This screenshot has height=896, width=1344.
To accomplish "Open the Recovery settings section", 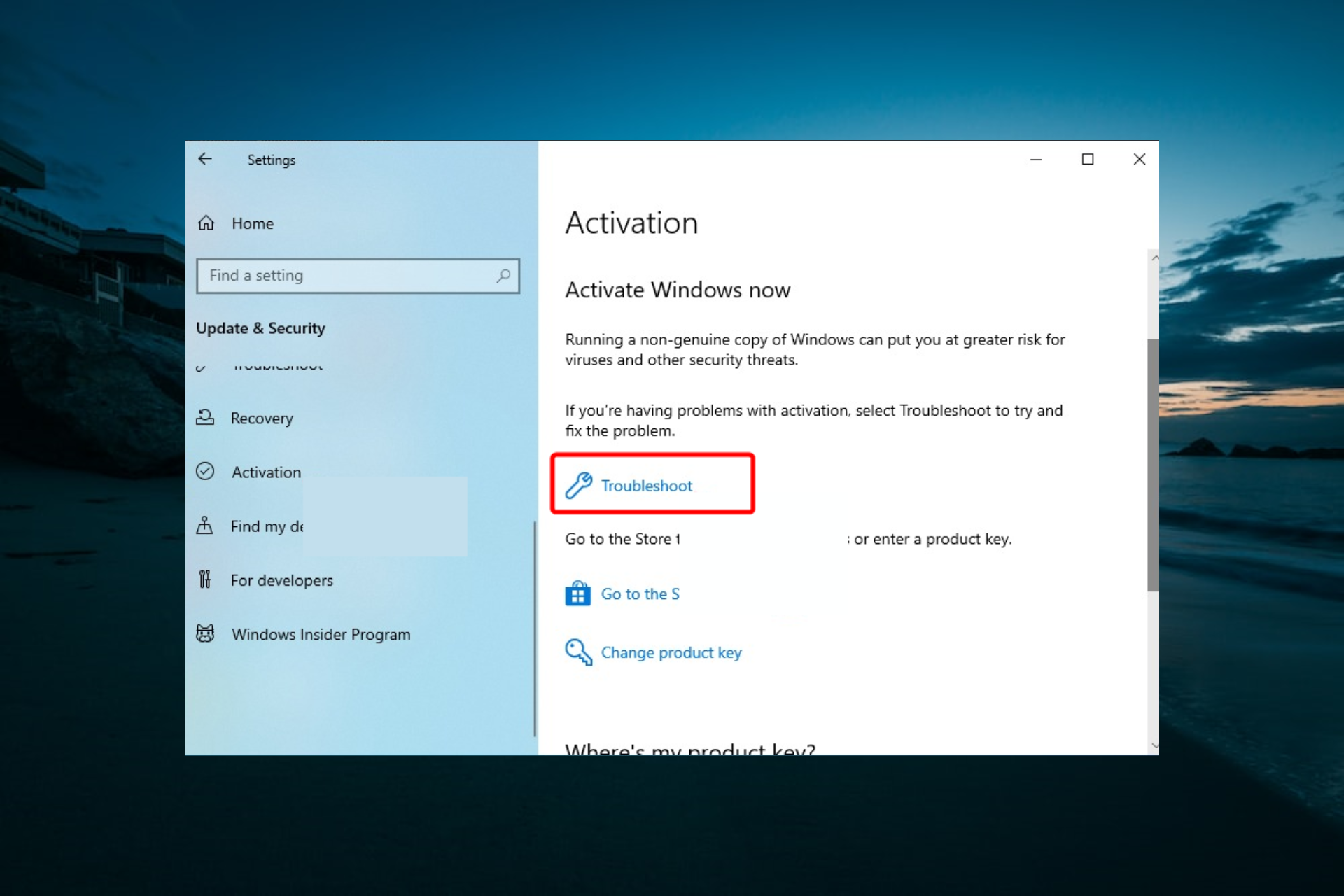I will (262, 418).
